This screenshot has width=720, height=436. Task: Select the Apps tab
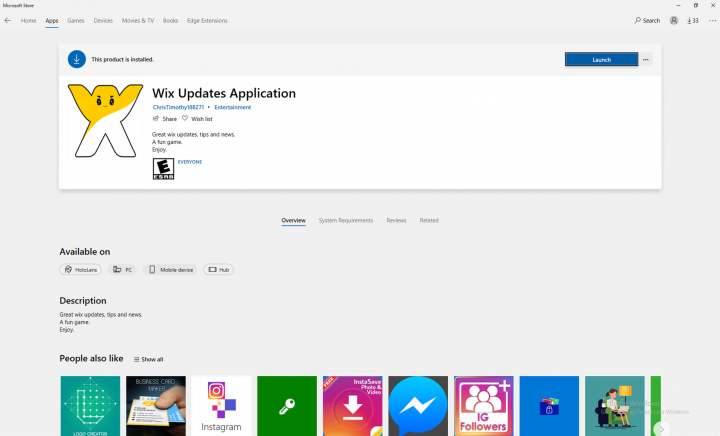point(52,21)
